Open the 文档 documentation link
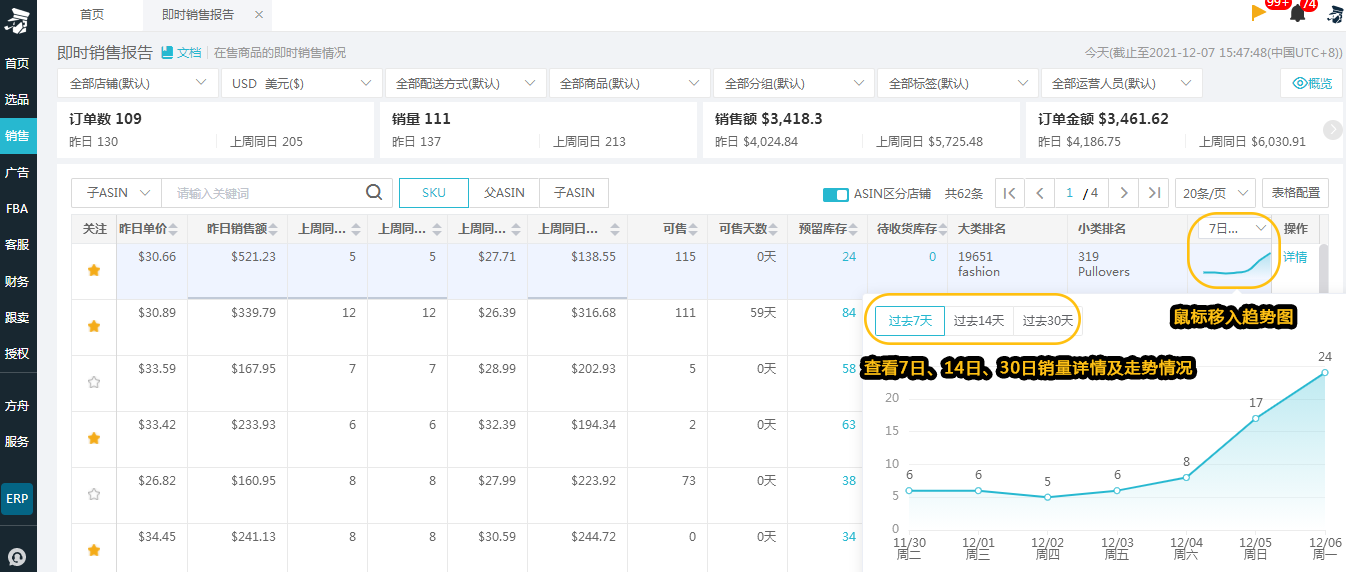This screenshot has height=572, width=1346. 182,53
